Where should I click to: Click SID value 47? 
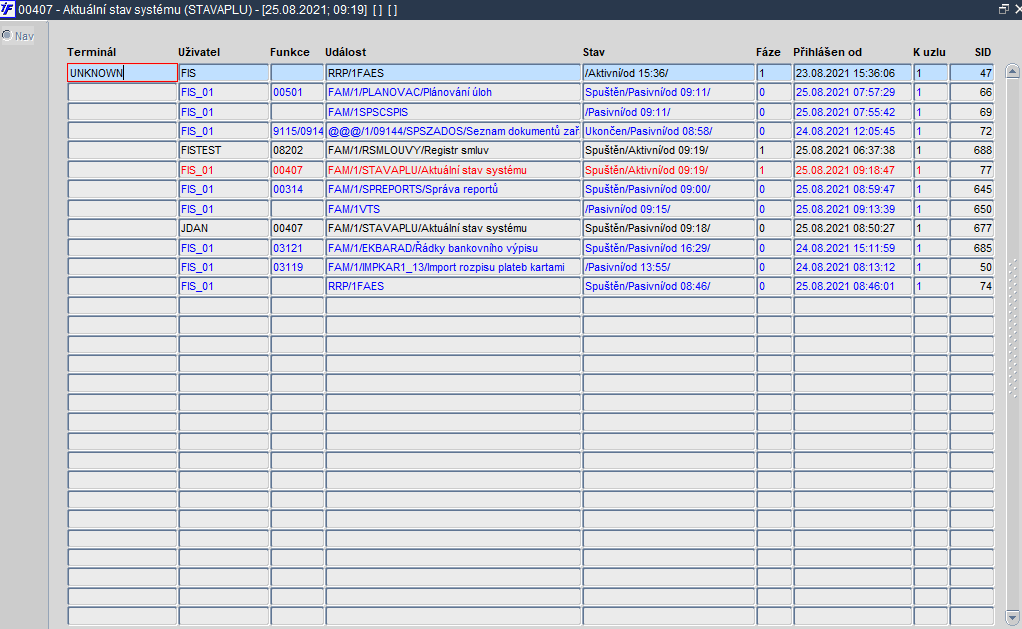click(971, 72)
